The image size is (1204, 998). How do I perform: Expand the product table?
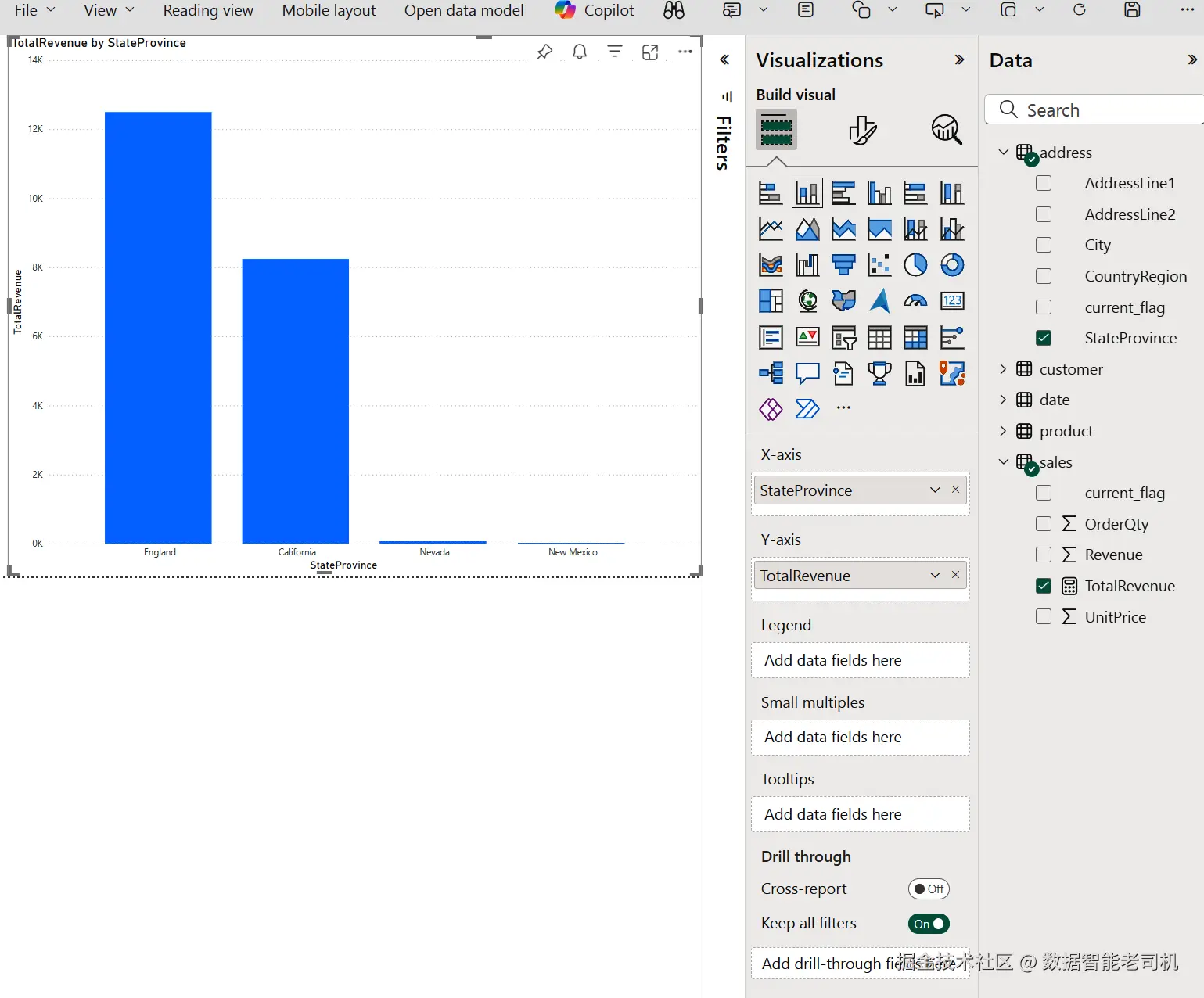(1003, 431)
